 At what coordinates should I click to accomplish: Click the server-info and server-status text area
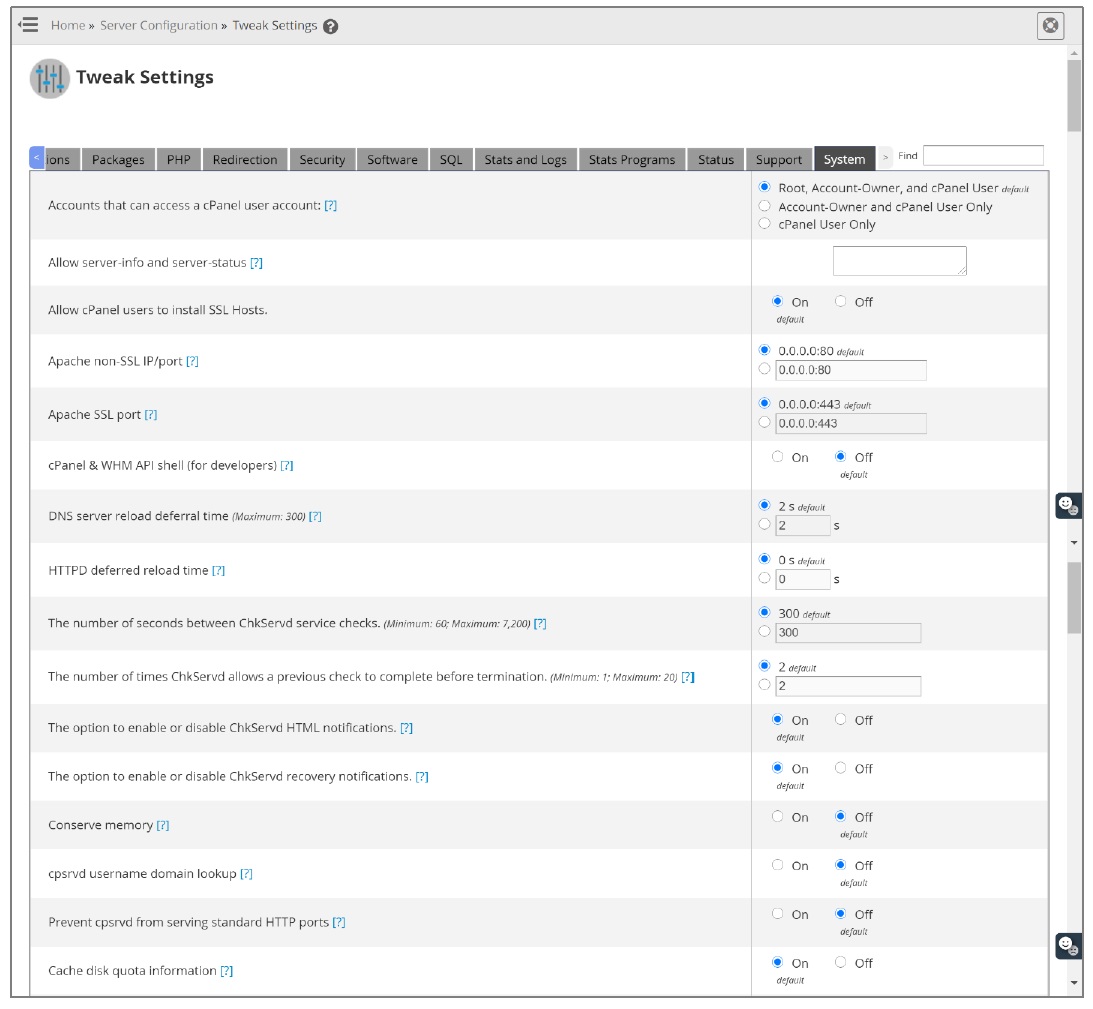899,261
